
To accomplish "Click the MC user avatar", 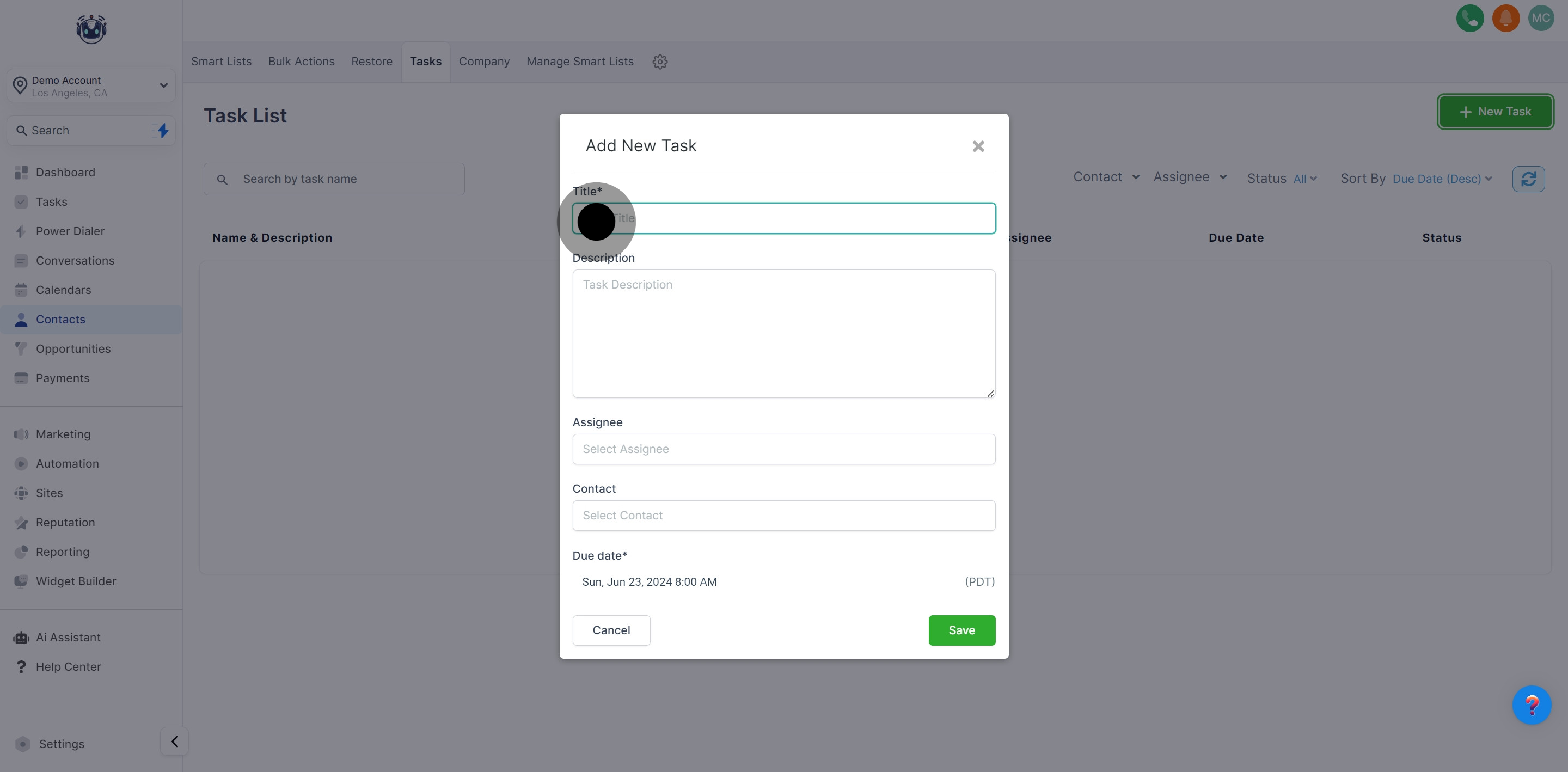I will [x=1541, y=19].
